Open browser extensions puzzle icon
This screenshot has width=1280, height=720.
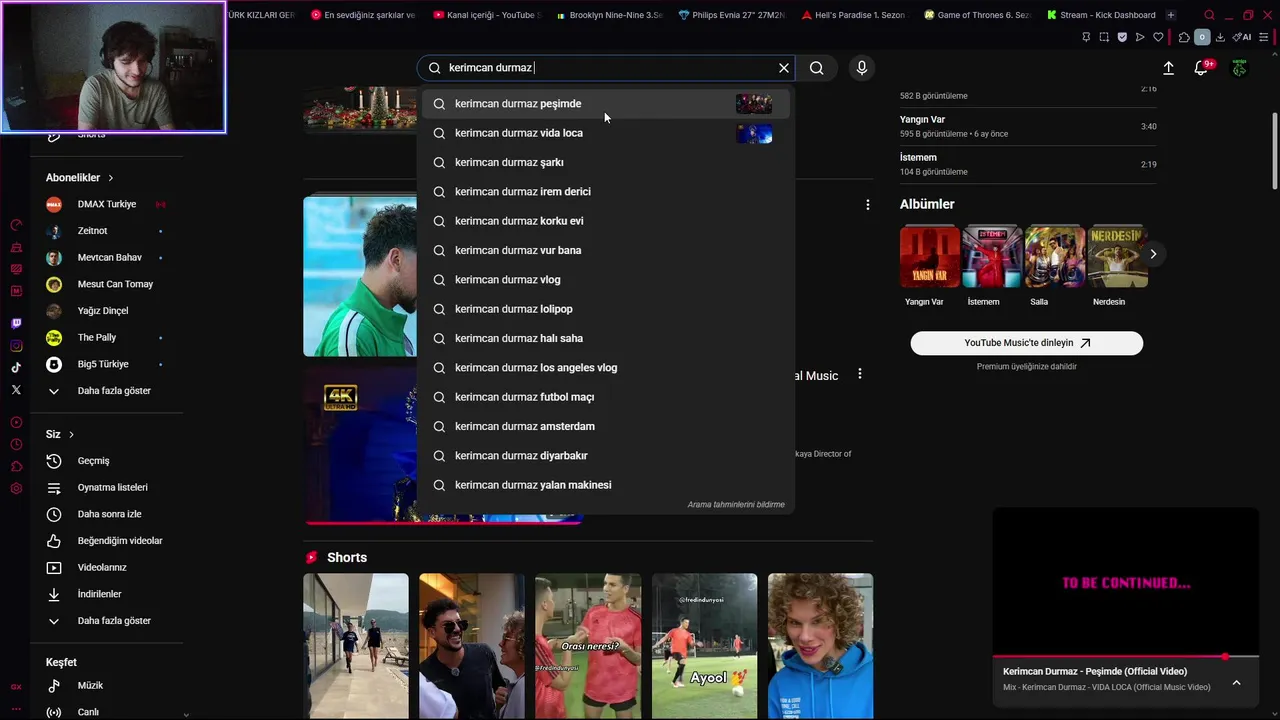[x=1184, y=37]
